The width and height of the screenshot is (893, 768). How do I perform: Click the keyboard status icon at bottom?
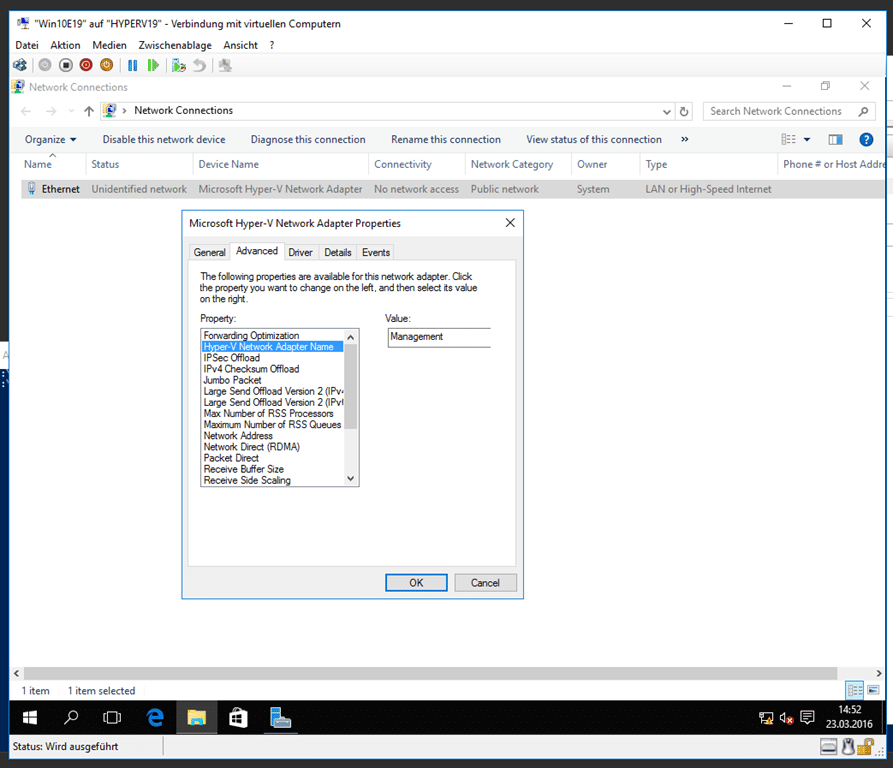(828, 746)
